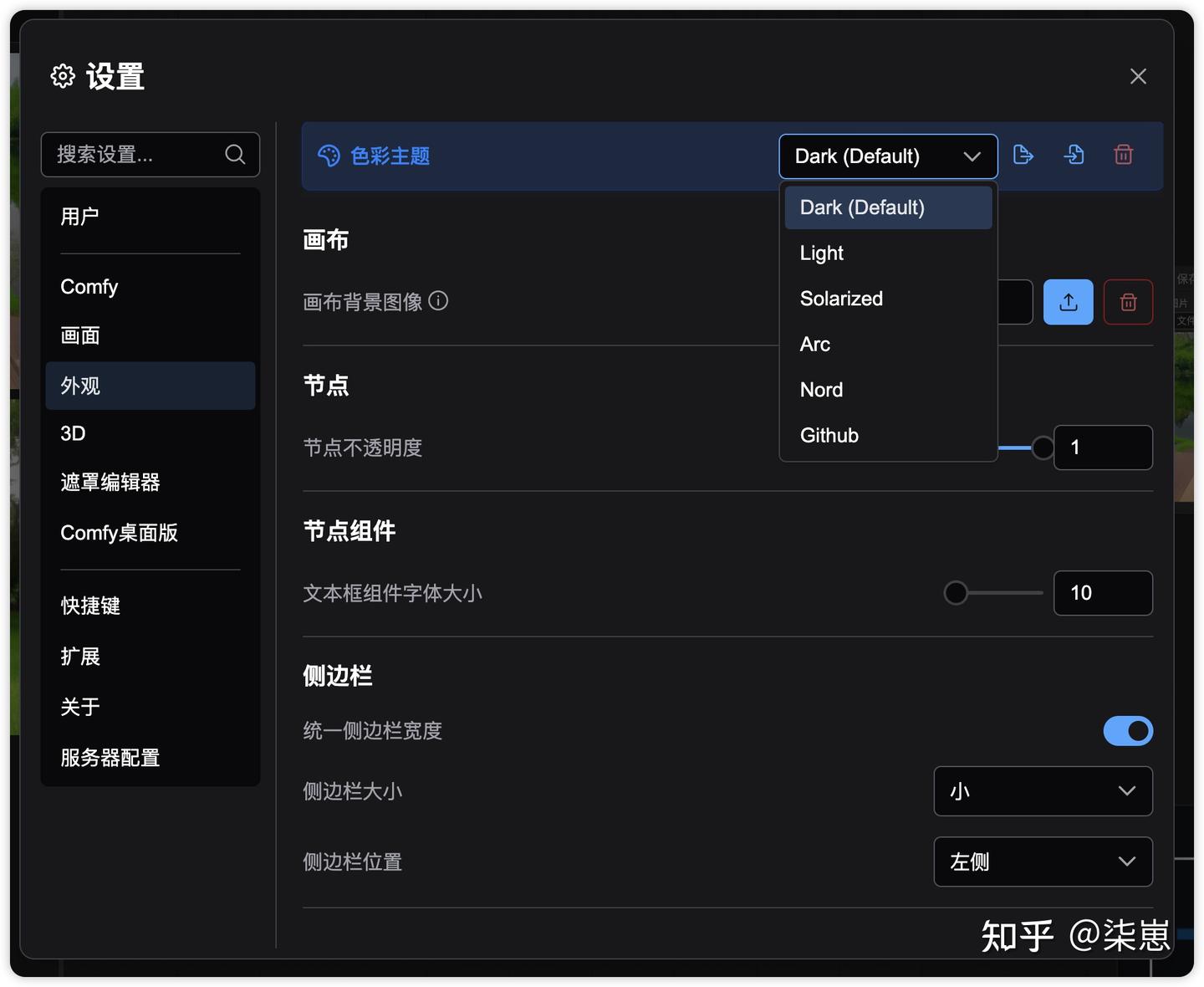Viewport: 1204px width, 987px height.
Task: Click the search icon in settings search bar
Action: pyautogui.click(x=234, y=154)
